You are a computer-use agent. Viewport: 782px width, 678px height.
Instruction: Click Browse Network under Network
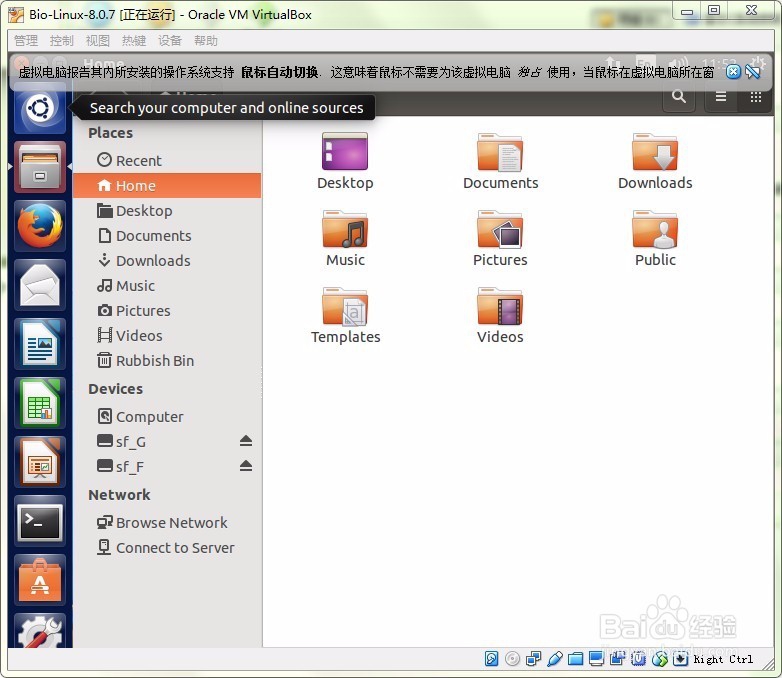point(167,522)
